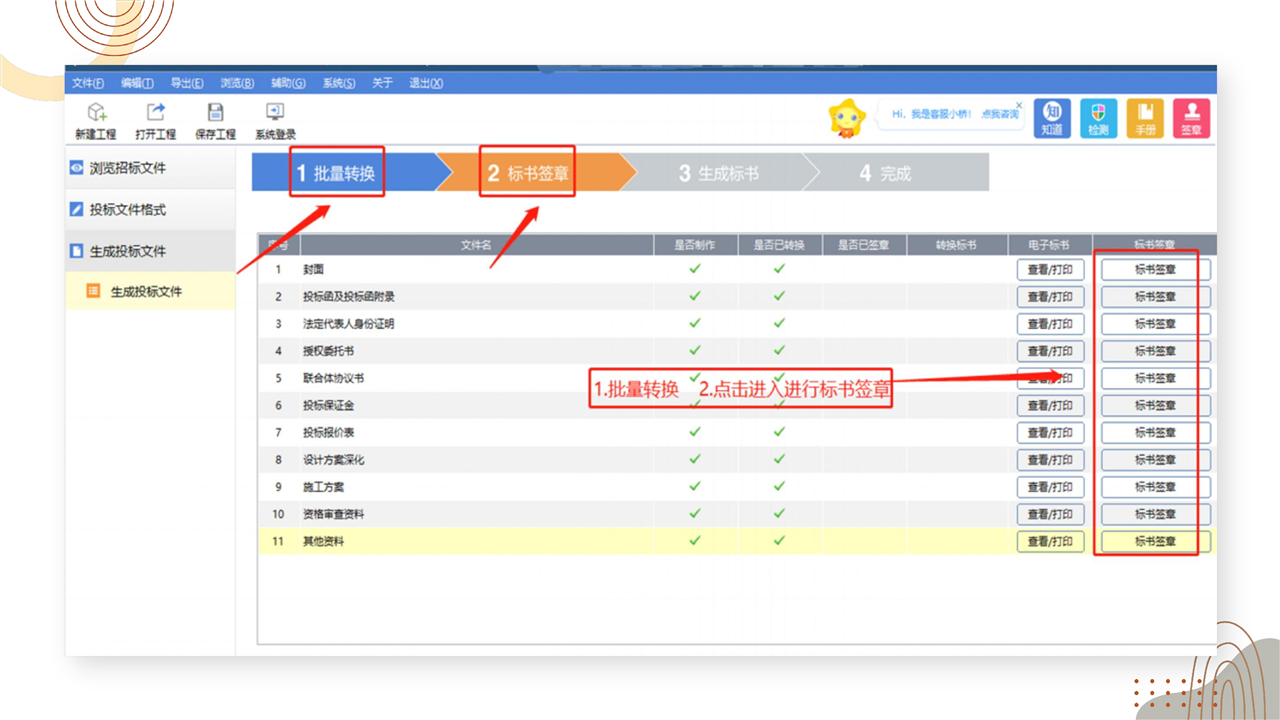Open the 系统(S) menu
Image resolution: width=1280 pixels, height=720 pixels.
pos(338,83)
